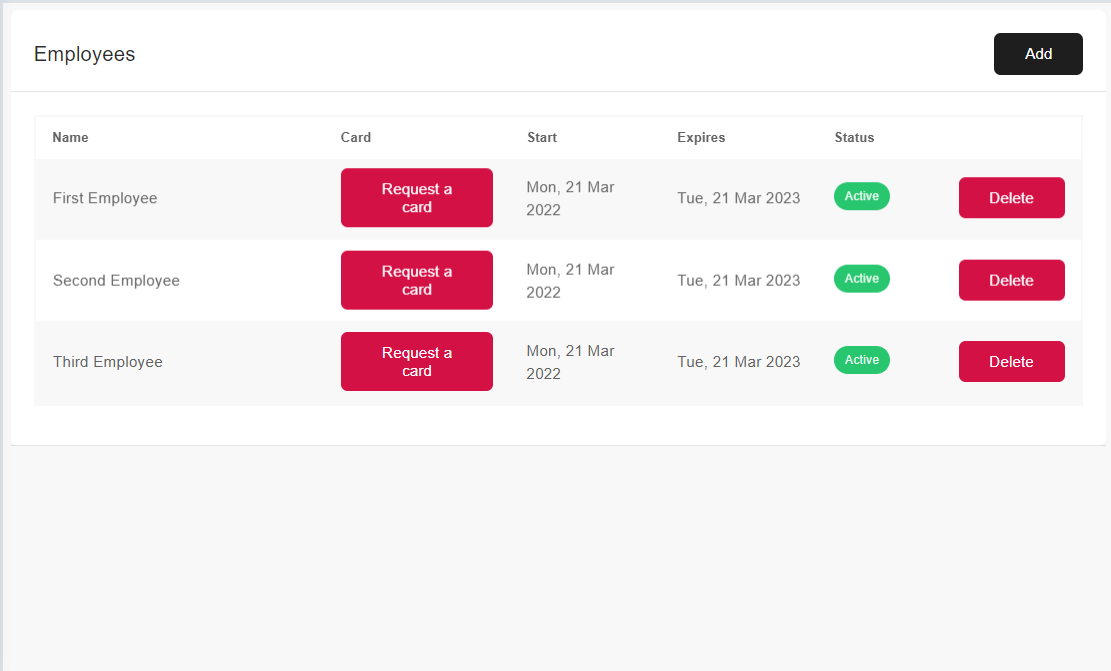
Task: Select the Second Employee name cell
Action: point(116,281)
